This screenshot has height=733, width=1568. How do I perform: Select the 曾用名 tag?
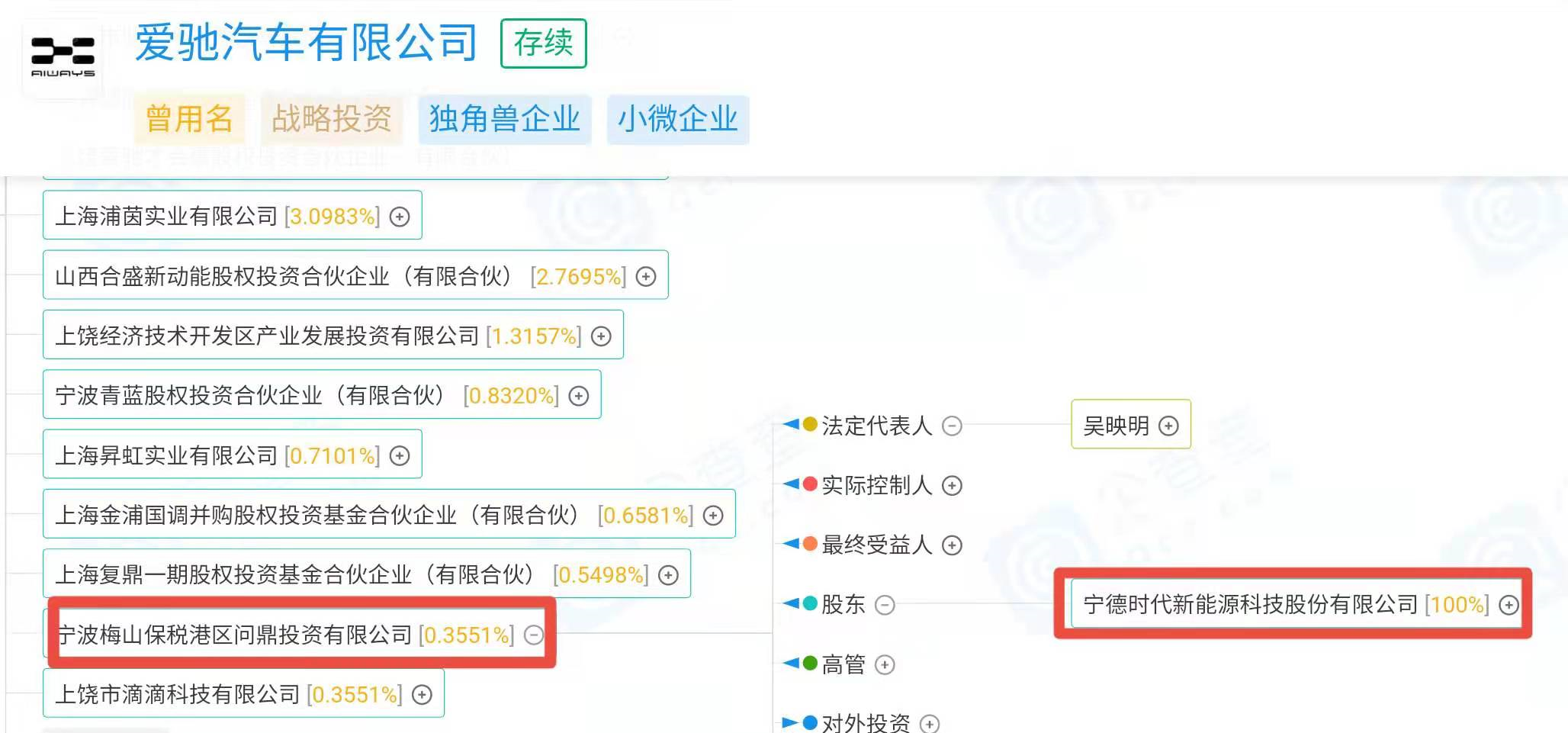pos(189,119)
